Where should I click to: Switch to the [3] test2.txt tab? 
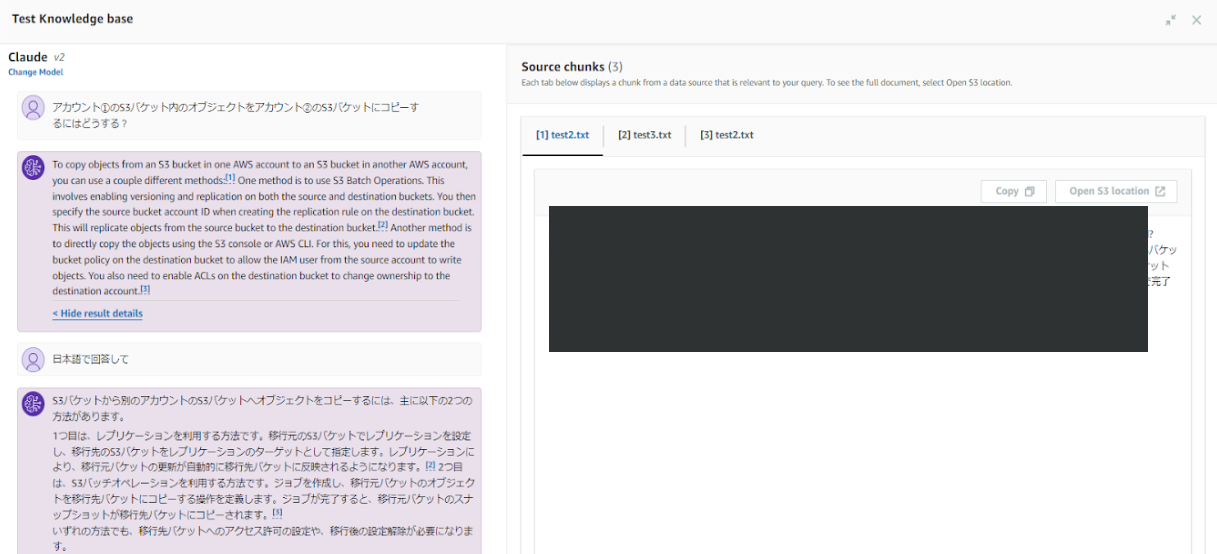coord(726,135)
